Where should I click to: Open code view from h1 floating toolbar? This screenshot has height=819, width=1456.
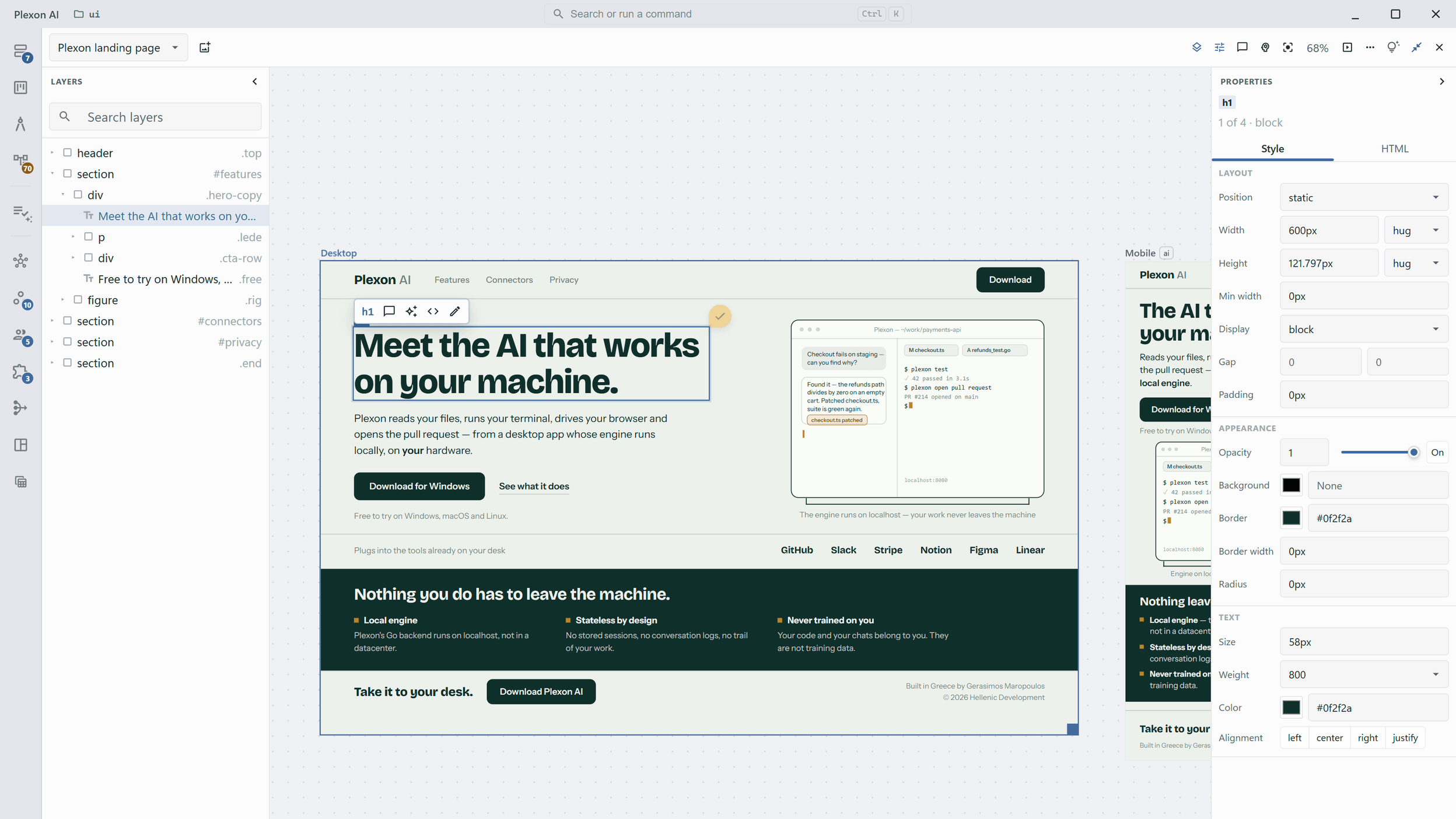433,311
